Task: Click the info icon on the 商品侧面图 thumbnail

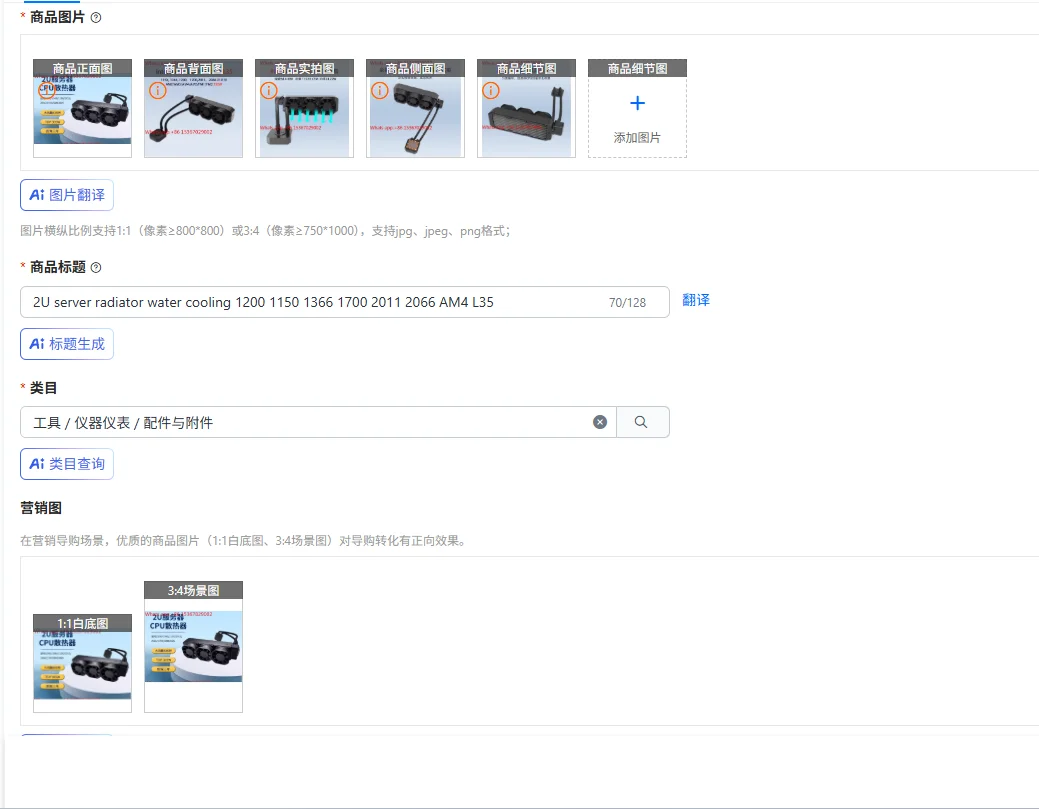Action: (x=379, y=90)
